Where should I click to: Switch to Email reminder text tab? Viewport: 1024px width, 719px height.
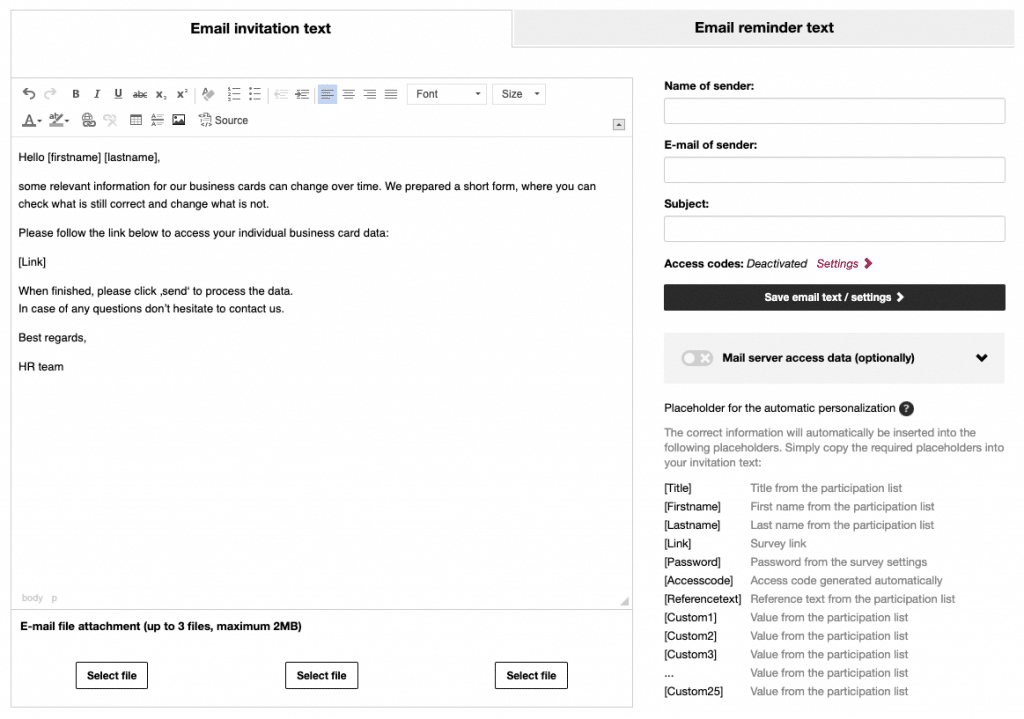763,28
